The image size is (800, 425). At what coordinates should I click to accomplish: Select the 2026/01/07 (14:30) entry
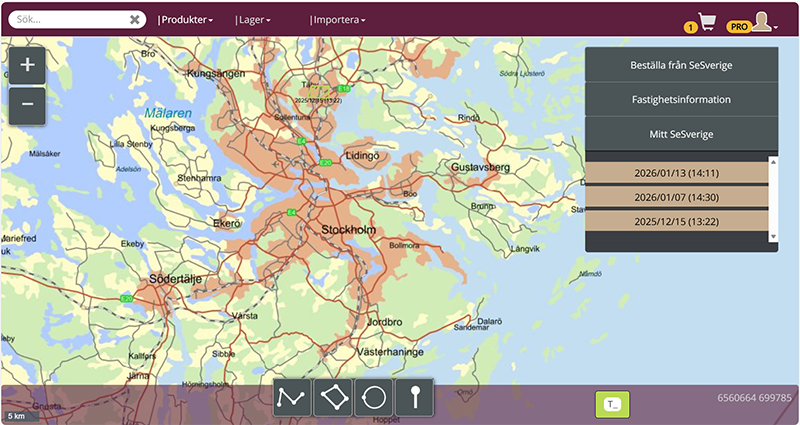pos(676,197)
